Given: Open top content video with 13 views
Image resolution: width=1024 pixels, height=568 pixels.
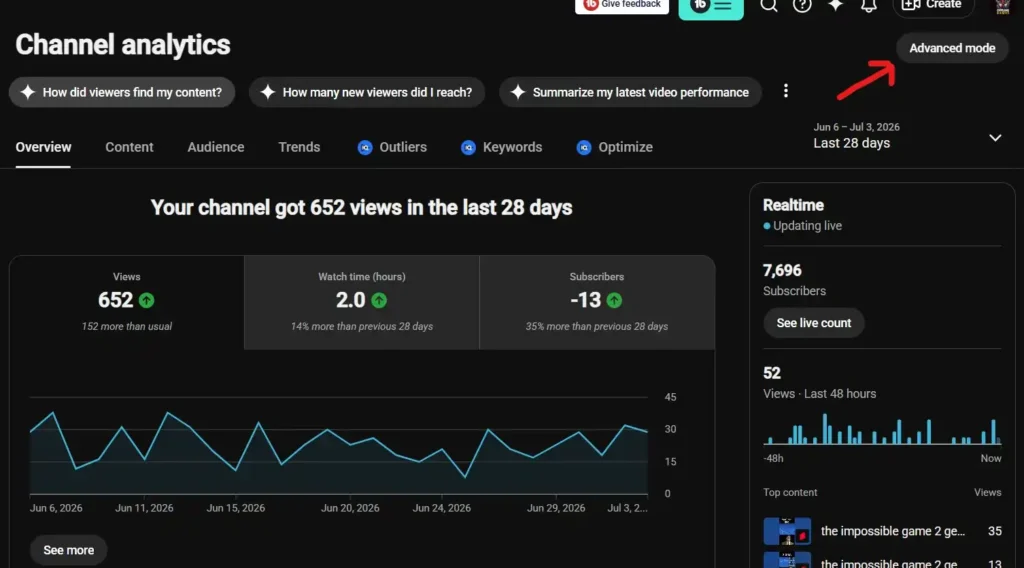Looking at the screenshot, I should [x=882, y=561].
